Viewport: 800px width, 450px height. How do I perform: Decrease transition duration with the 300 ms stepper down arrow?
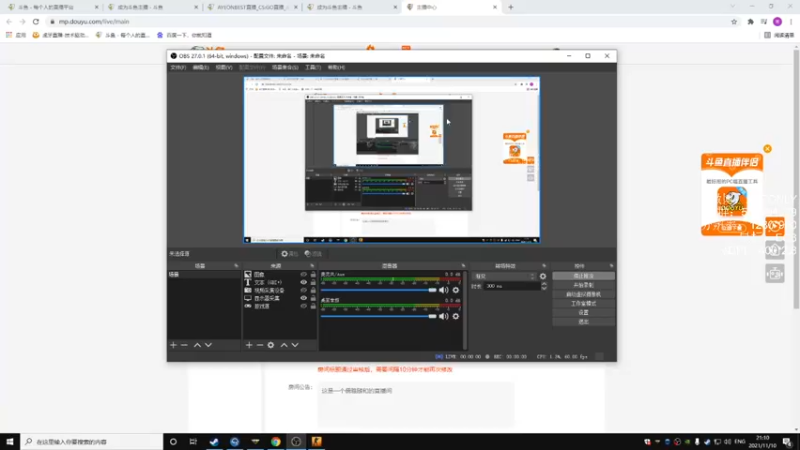pos(544,288)
